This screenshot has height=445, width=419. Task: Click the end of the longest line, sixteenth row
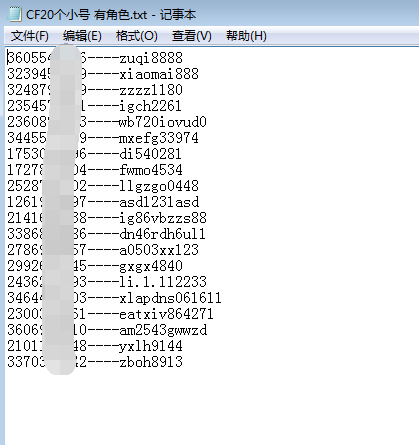(222, 298)
